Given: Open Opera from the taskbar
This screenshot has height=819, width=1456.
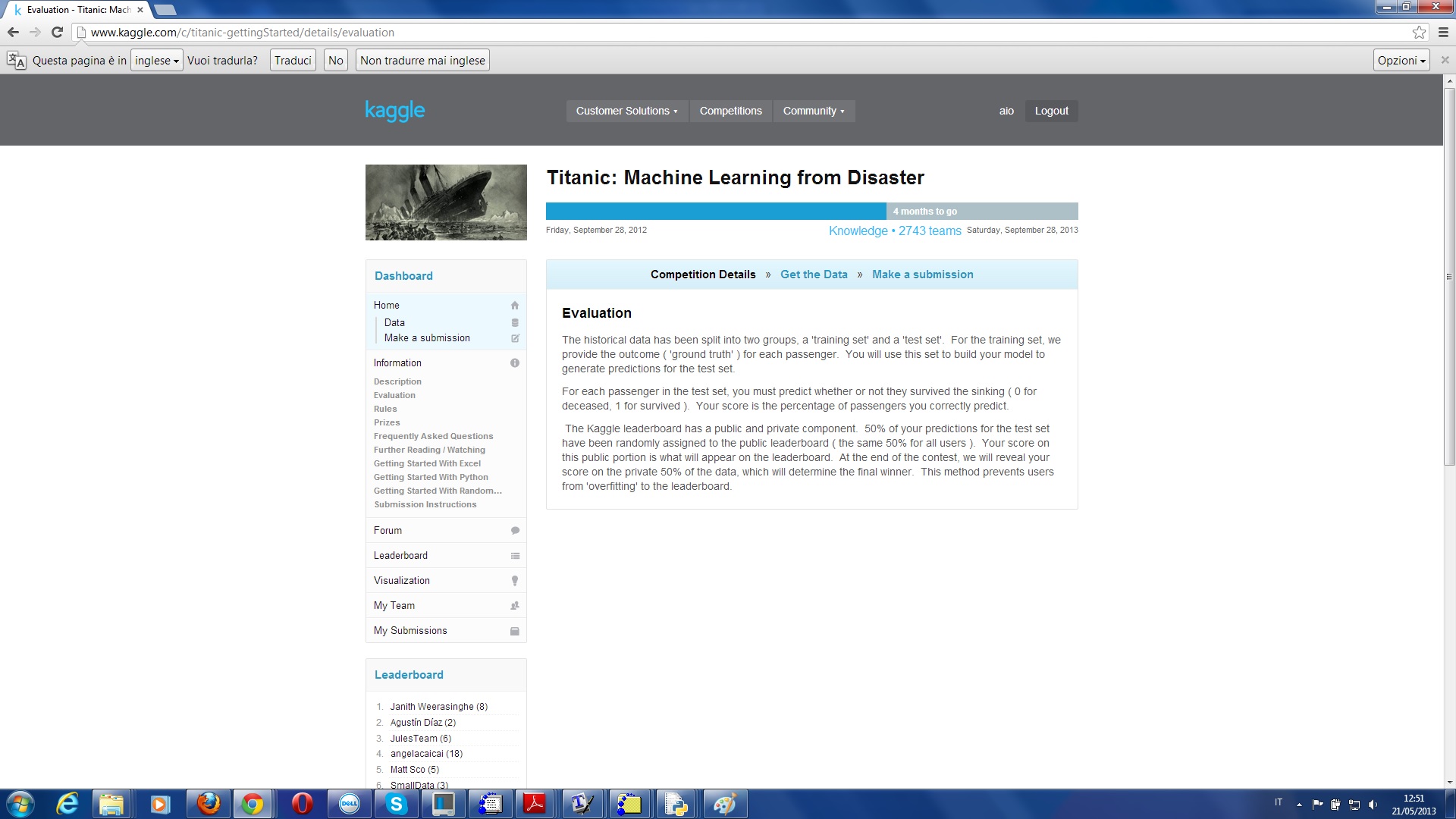Looking at the screenshot, I should click(x=302, y=804).
